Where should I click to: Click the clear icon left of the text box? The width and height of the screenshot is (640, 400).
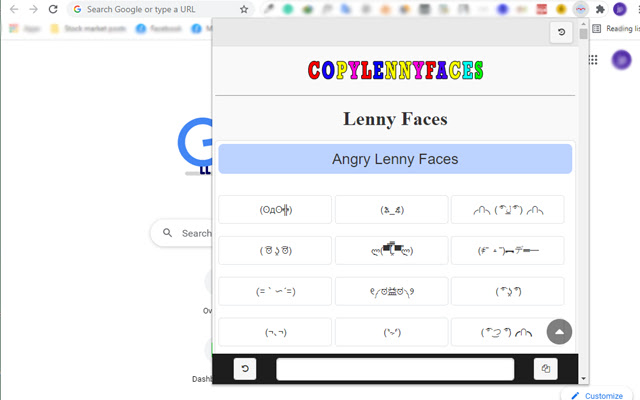point(245,369)
